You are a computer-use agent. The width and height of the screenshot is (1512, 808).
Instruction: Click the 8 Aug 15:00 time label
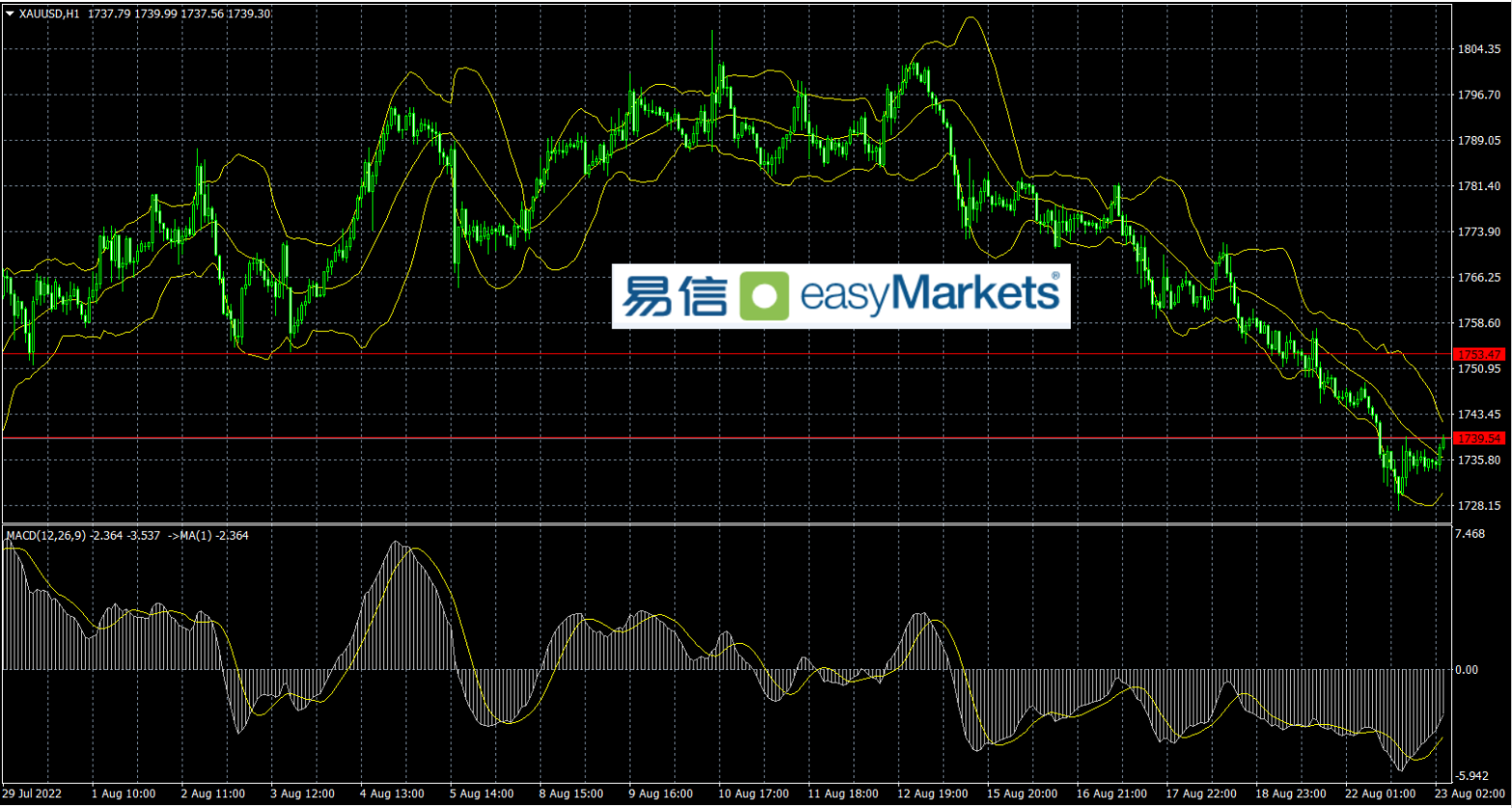(x=573, y=794)
